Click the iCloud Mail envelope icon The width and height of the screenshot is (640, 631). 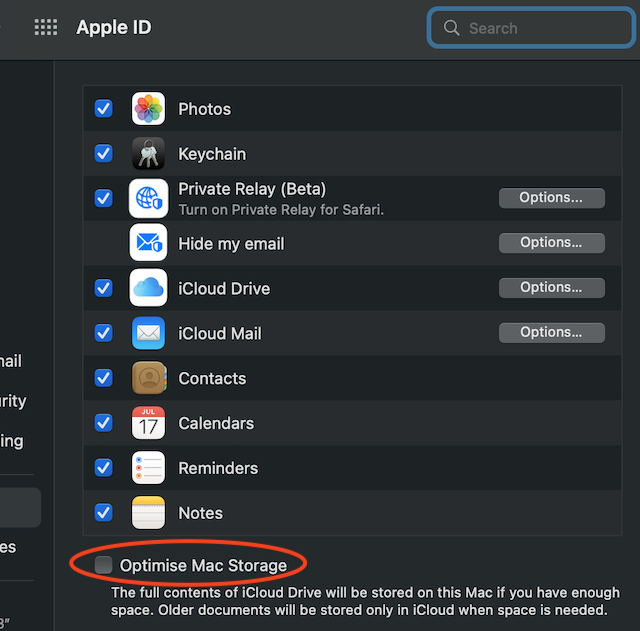(148, 333)
